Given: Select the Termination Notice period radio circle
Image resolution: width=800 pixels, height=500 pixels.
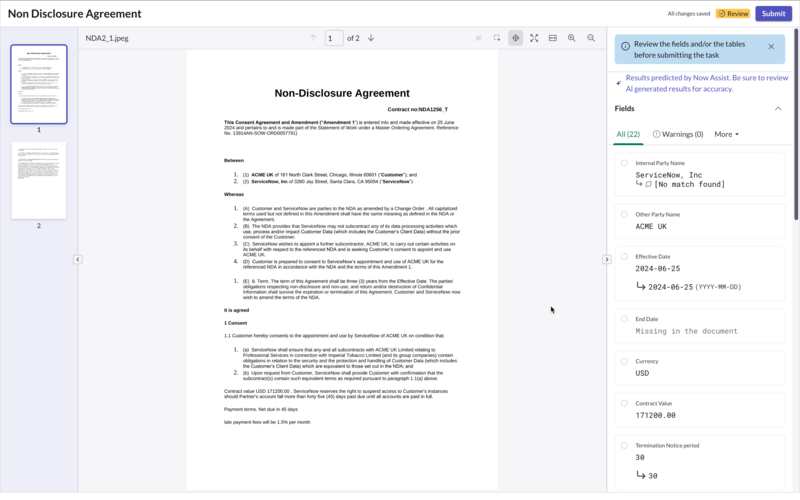Looking at the screenshot, I should [x=624, y=445].
